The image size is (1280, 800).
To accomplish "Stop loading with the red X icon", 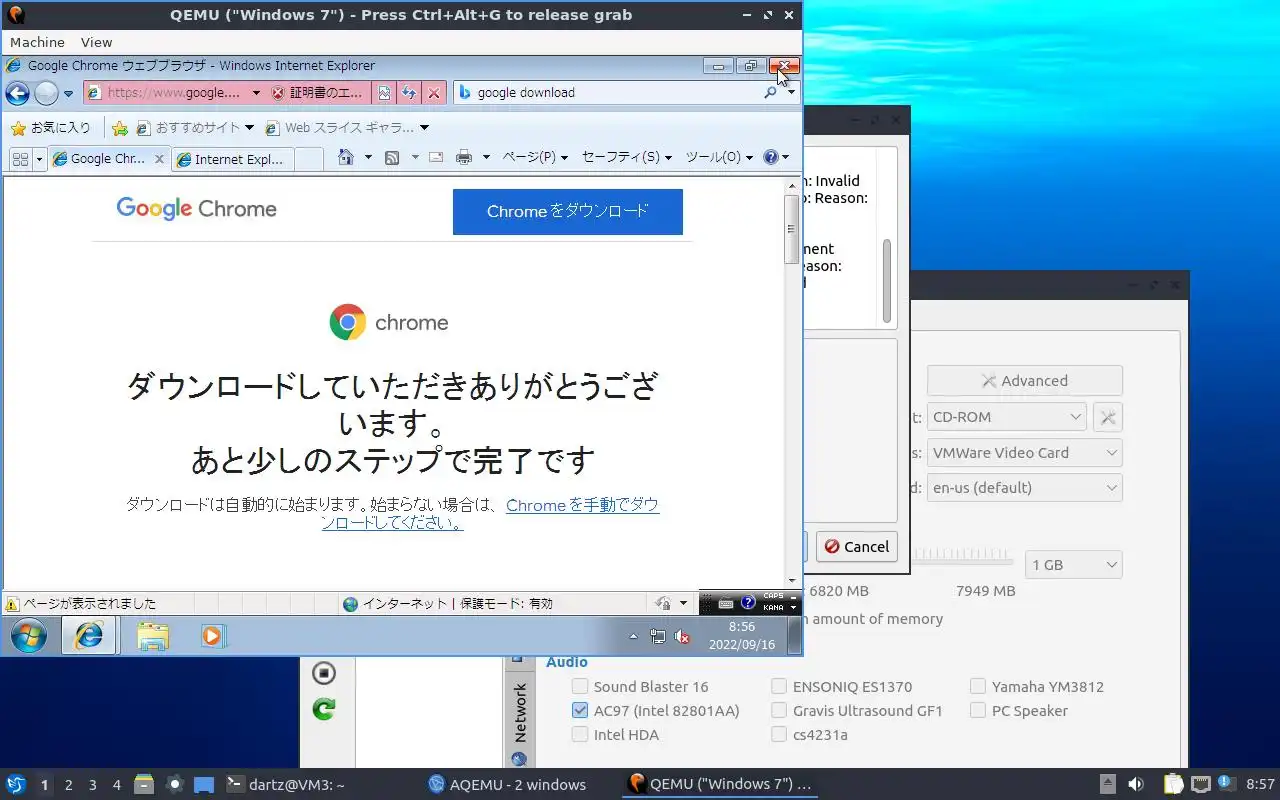I will point(433,93).
